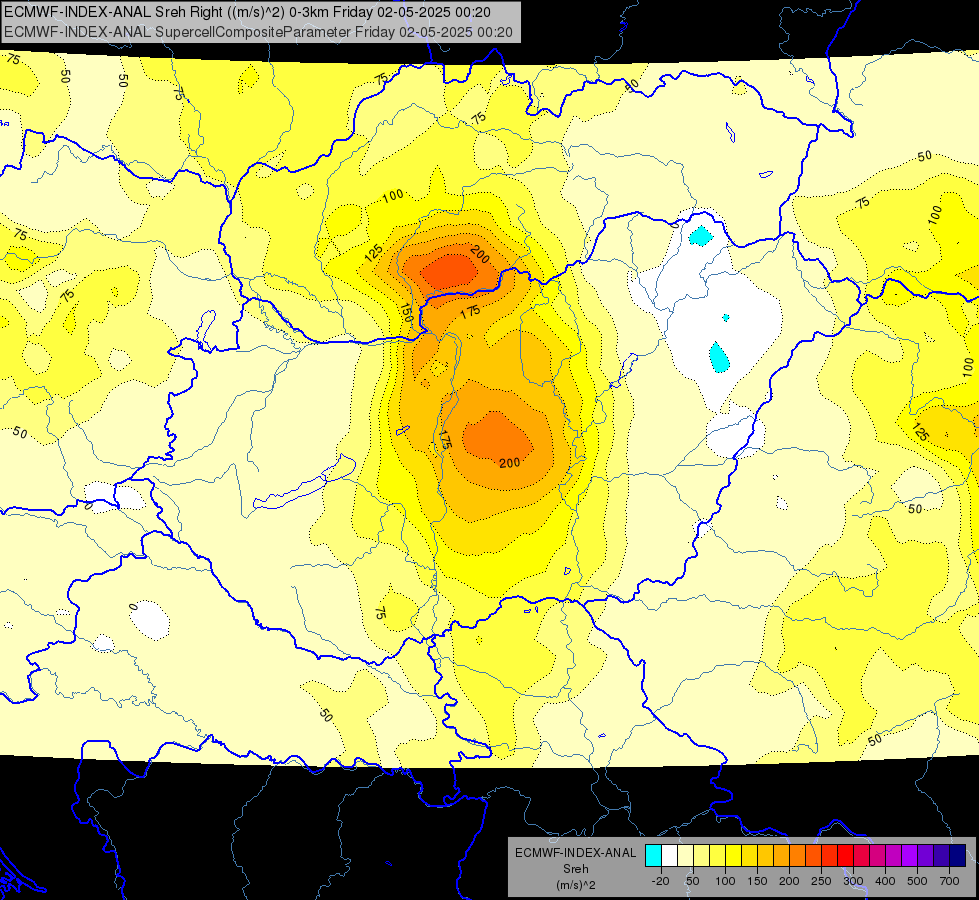979x900 pixels.
Task: Click the 150 contour label on the map
Action: point(406,312)
